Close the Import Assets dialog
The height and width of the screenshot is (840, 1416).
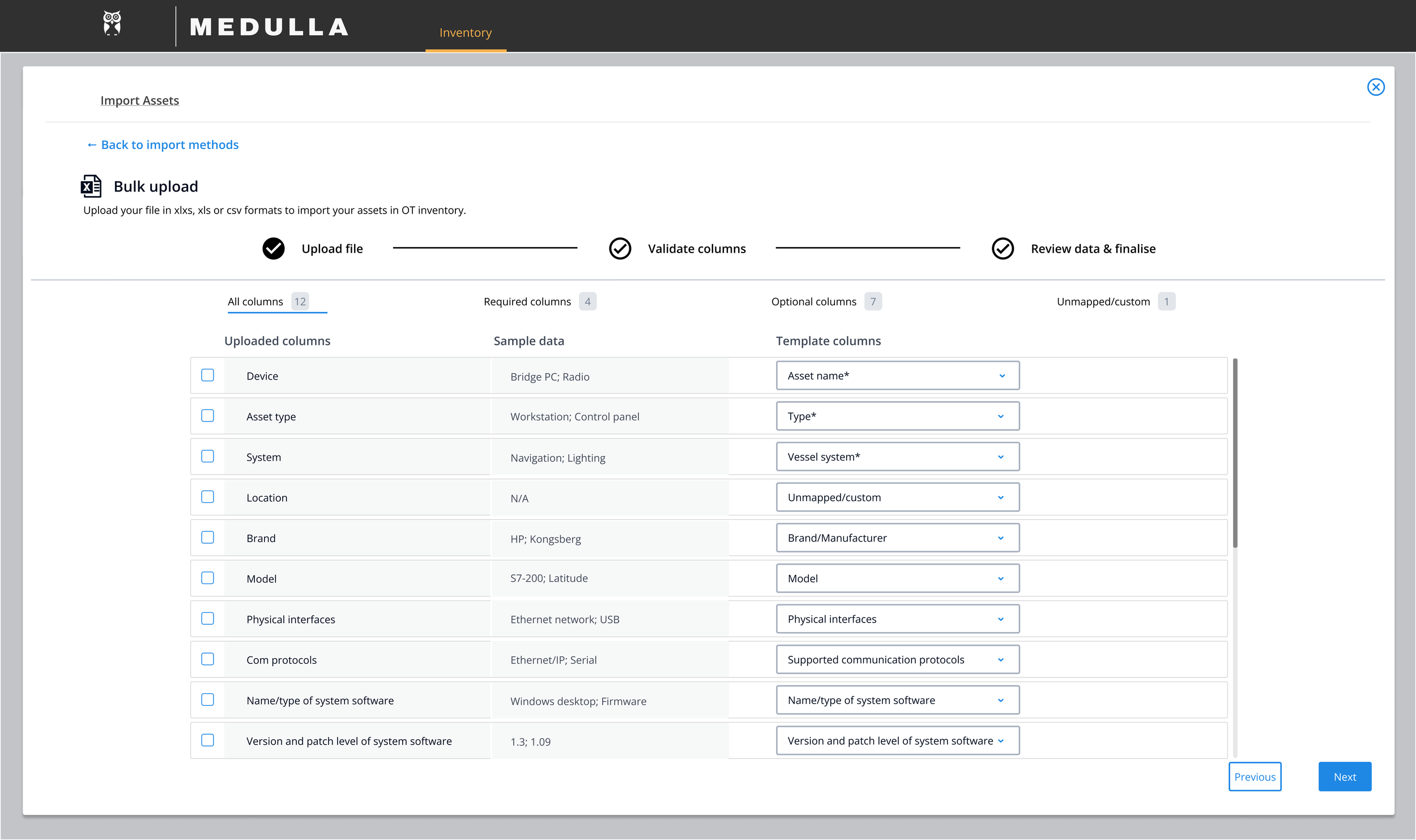pyautogui.click(x=1375, y=87)
